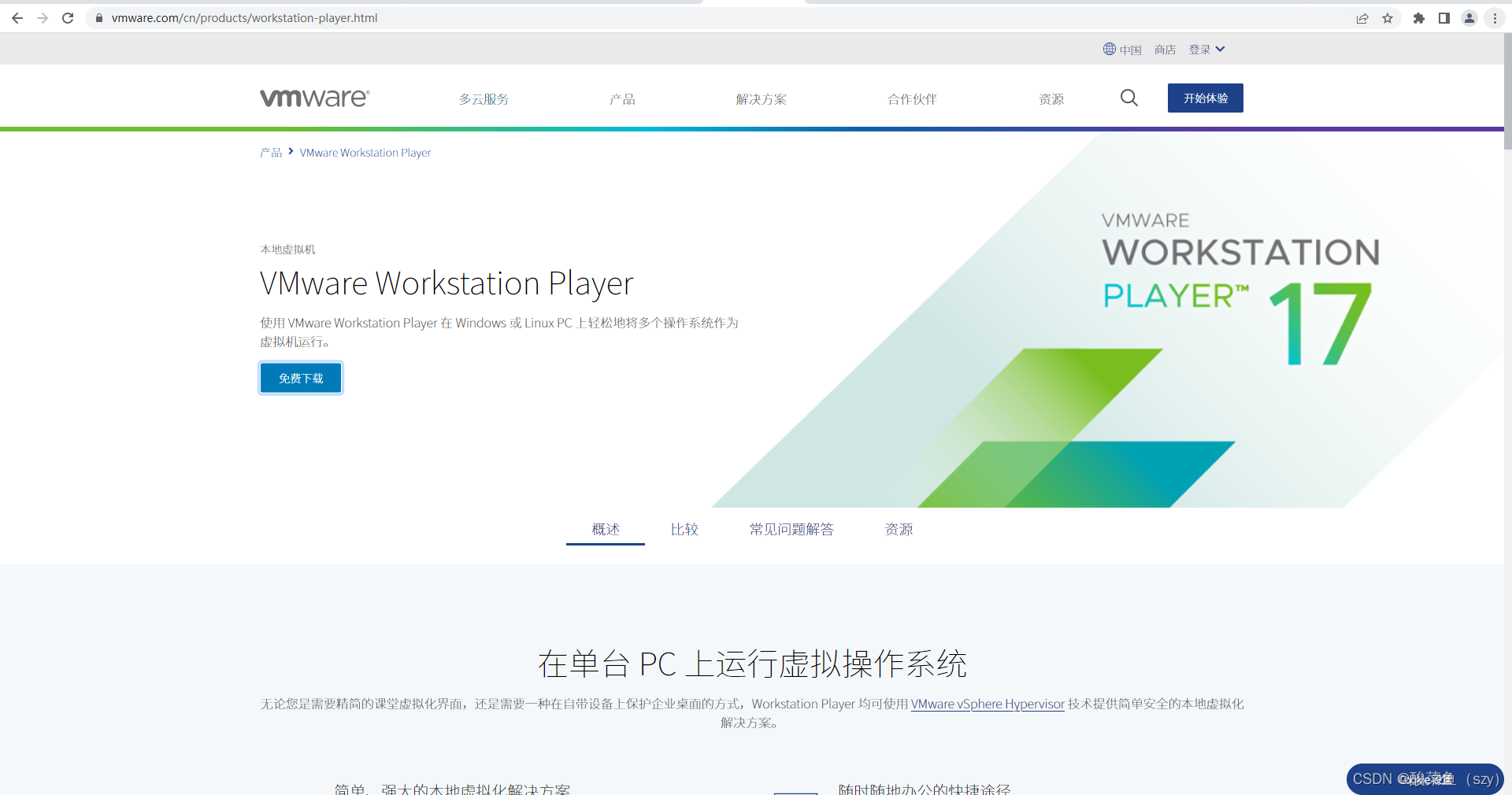Click inside the browser address bar
This screenshot has width=1512, height=795.
click(315, 17)
